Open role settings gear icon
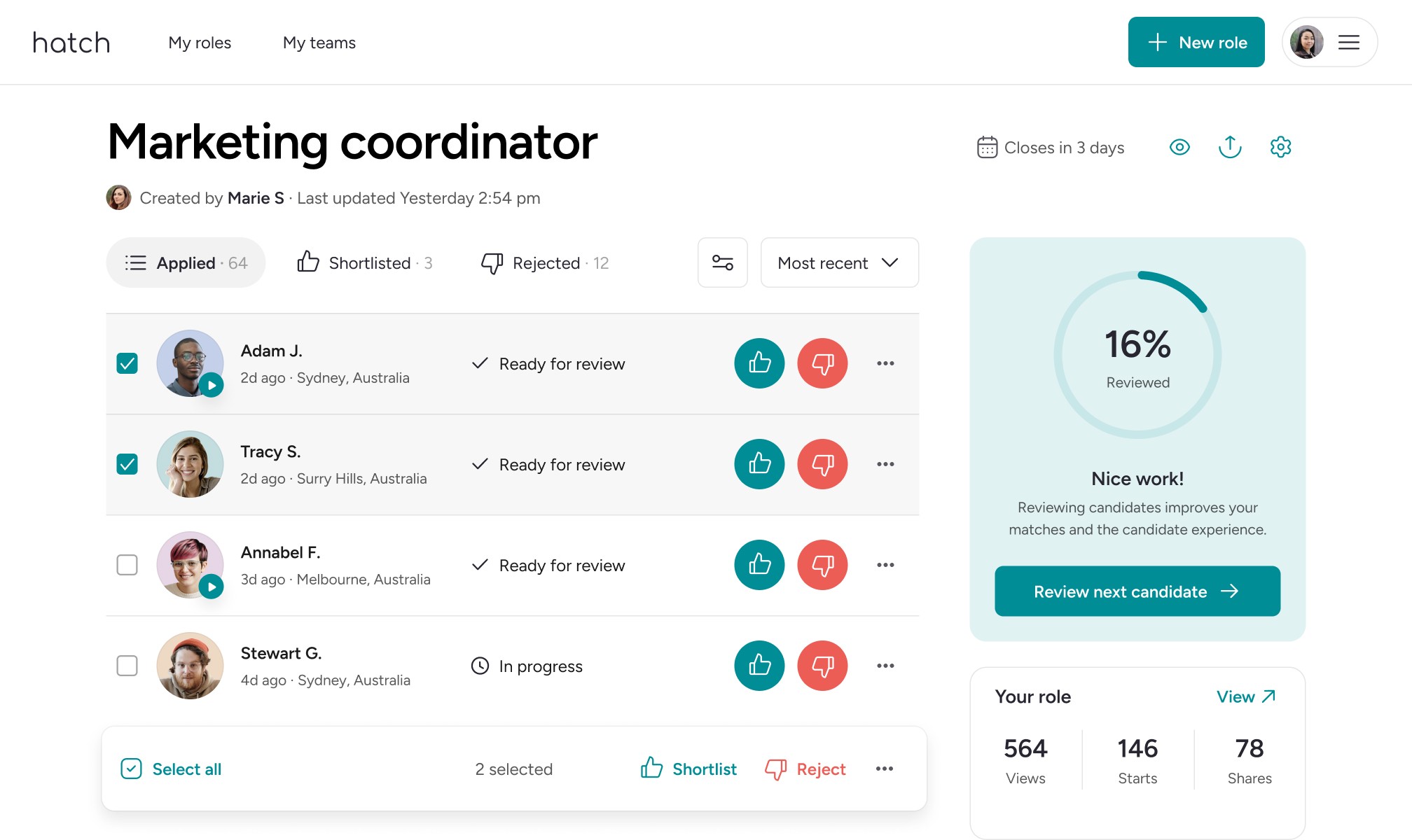The width and height of the screenshot is (1412, 840). (1280, 147)
